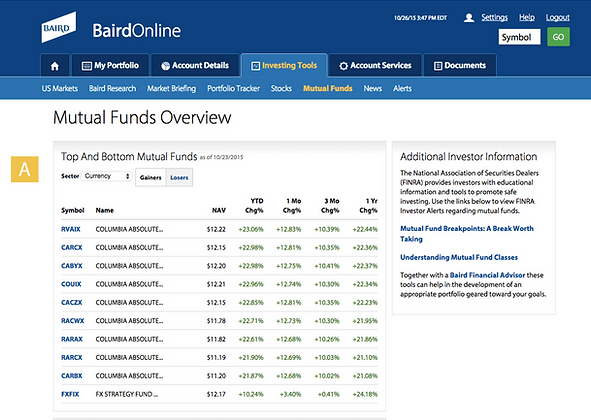
Task: Click the Baird logo
Action: click(58, 28)
